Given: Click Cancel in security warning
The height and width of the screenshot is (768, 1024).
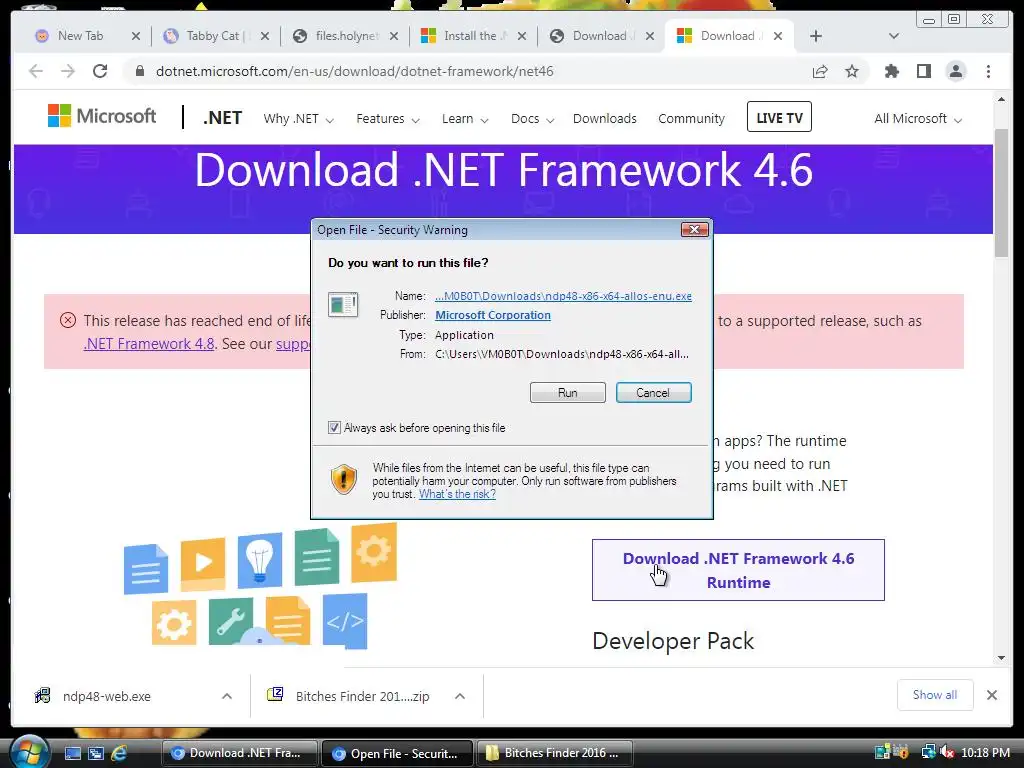Looking at the screenshot, I should tap(653, 392).
